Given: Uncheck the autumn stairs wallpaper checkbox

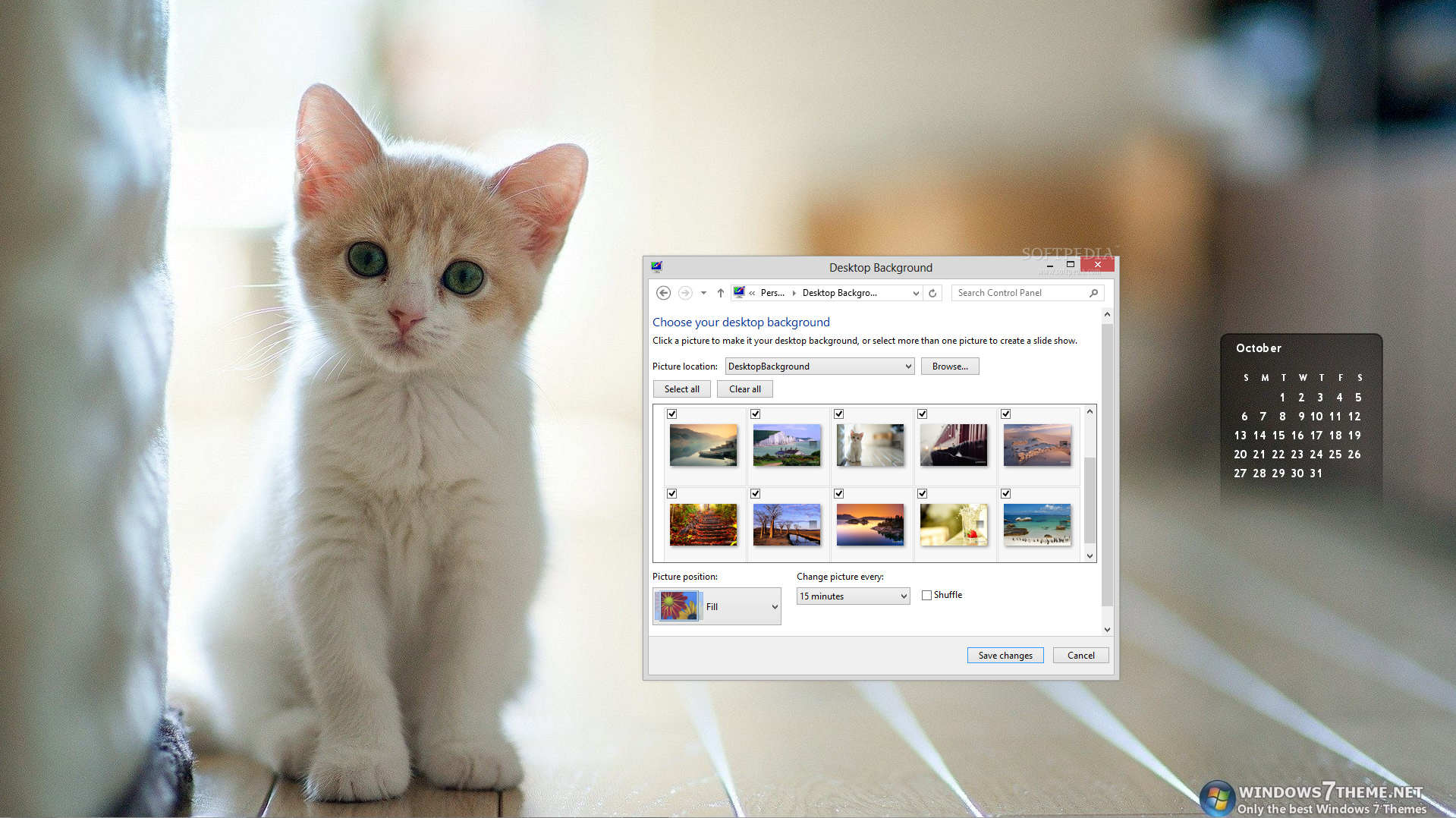Looking at the screenshot, I should coord(672,494).
